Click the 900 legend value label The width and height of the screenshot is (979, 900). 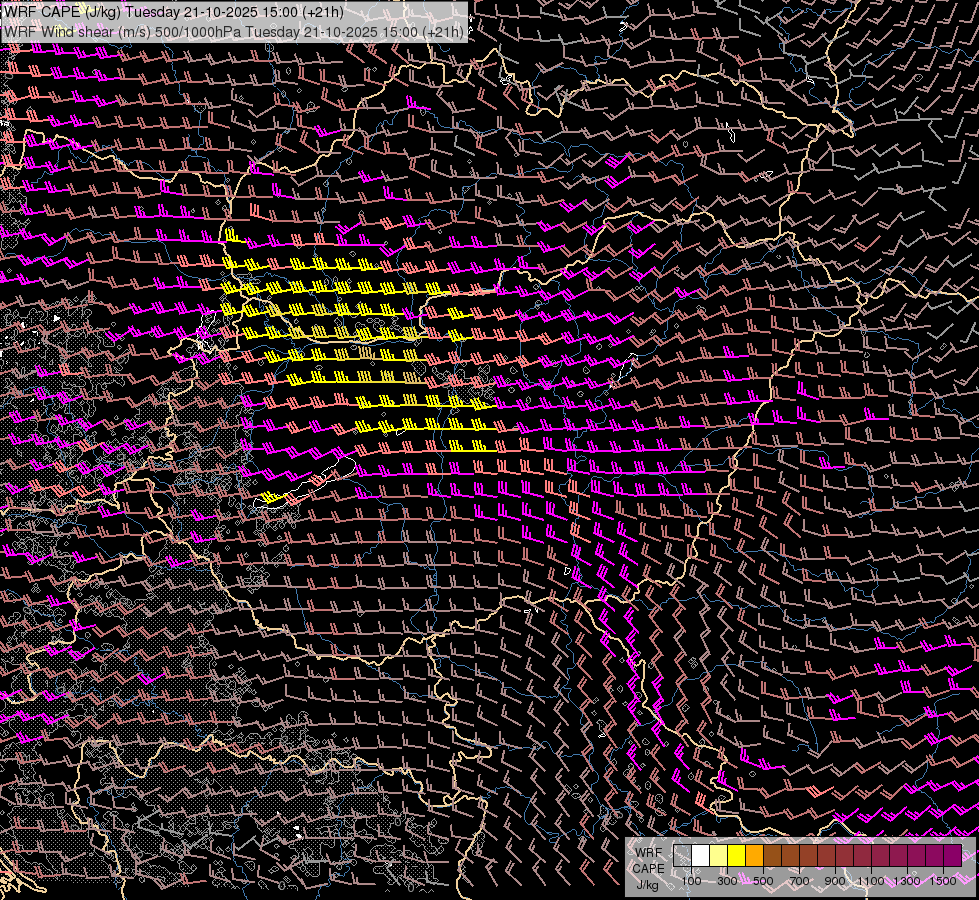click(835, 881)
